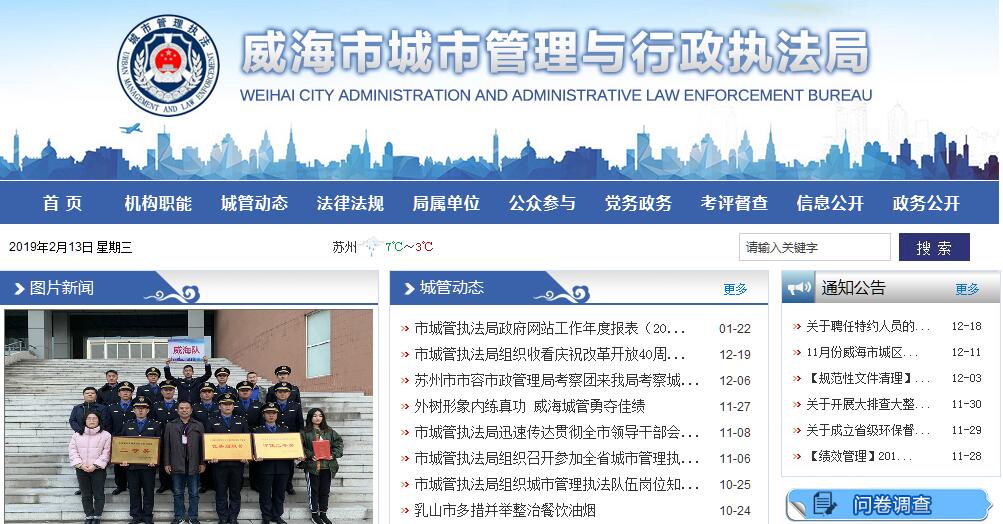
Task: Click the urban management badge logo
Action: click(168, 65)
